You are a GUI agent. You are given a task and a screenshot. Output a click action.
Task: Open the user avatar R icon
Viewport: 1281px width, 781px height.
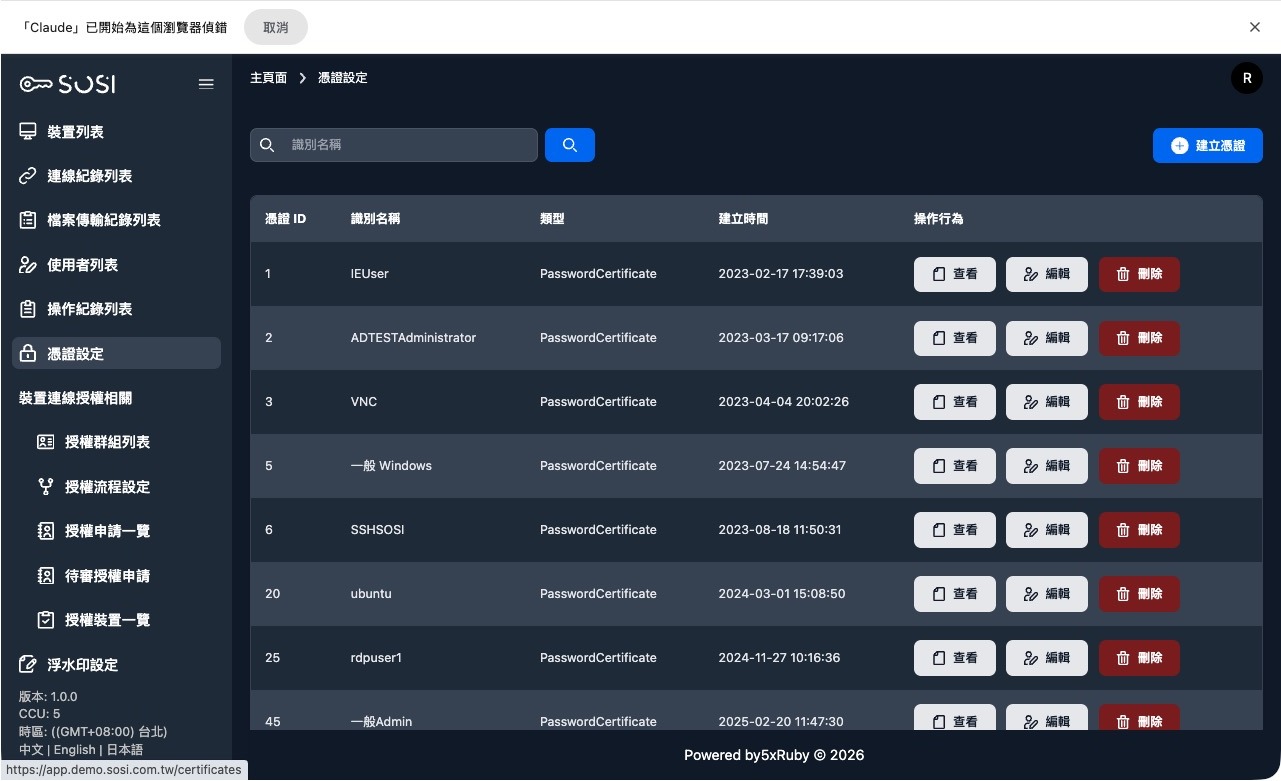click(1246, 78)
